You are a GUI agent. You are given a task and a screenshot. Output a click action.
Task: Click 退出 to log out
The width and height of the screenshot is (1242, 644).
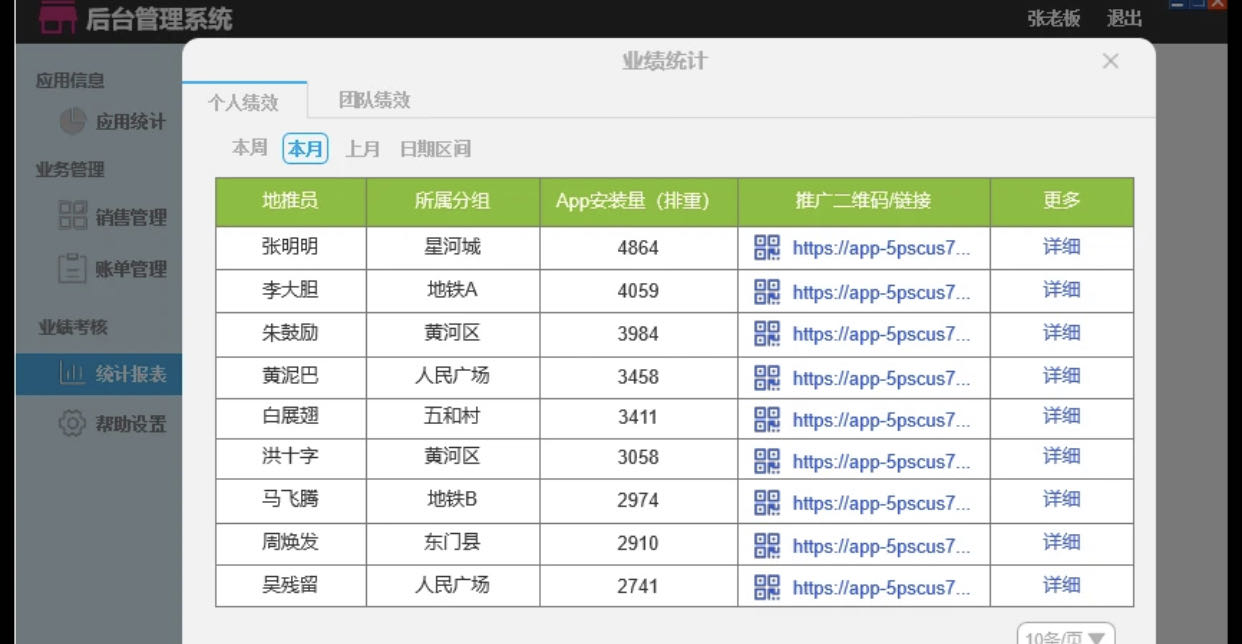(x=1124, y=18)
